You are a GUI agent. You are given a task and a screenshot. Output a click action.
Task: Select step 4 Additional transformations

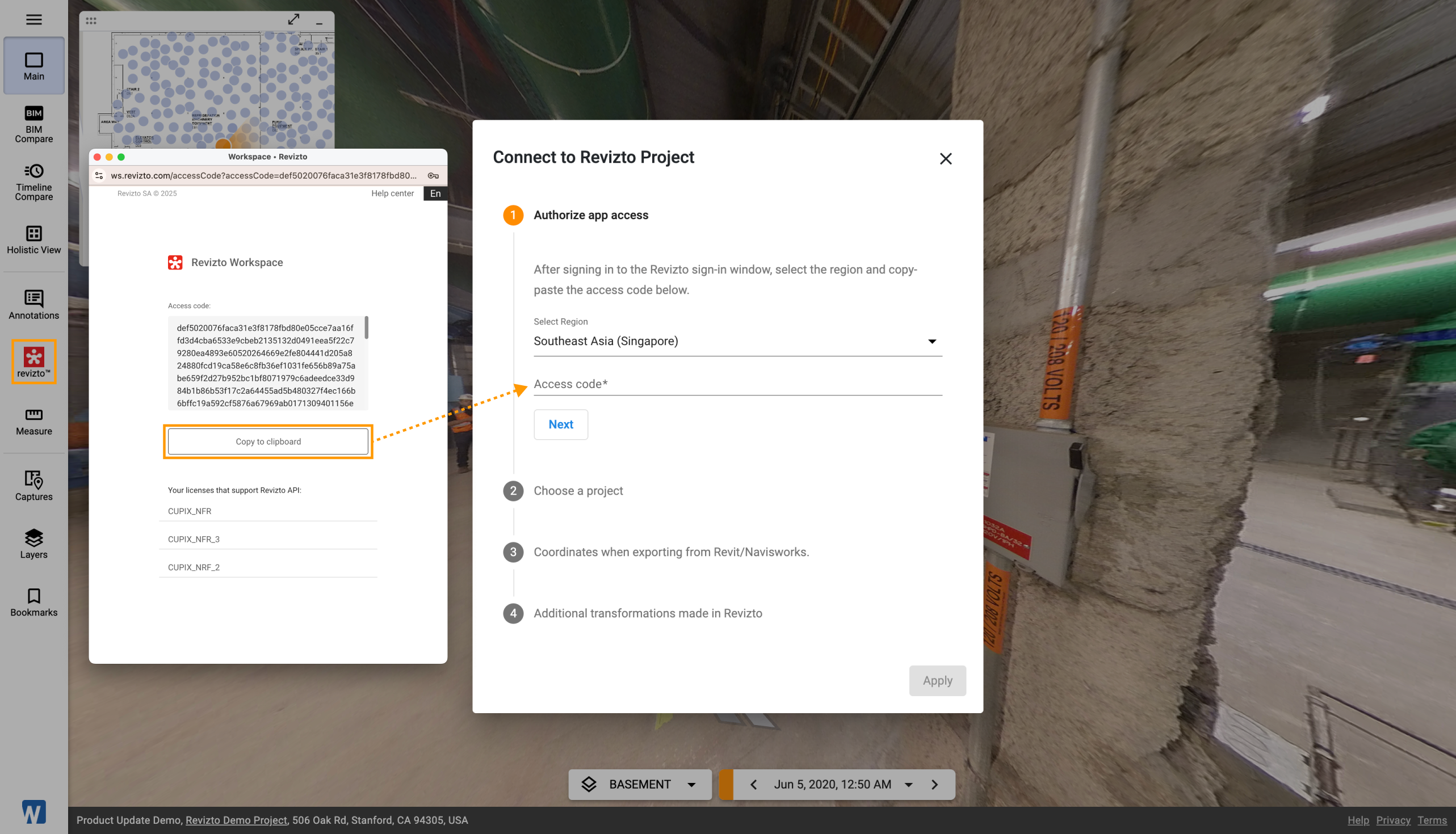[x=632, y=613]
